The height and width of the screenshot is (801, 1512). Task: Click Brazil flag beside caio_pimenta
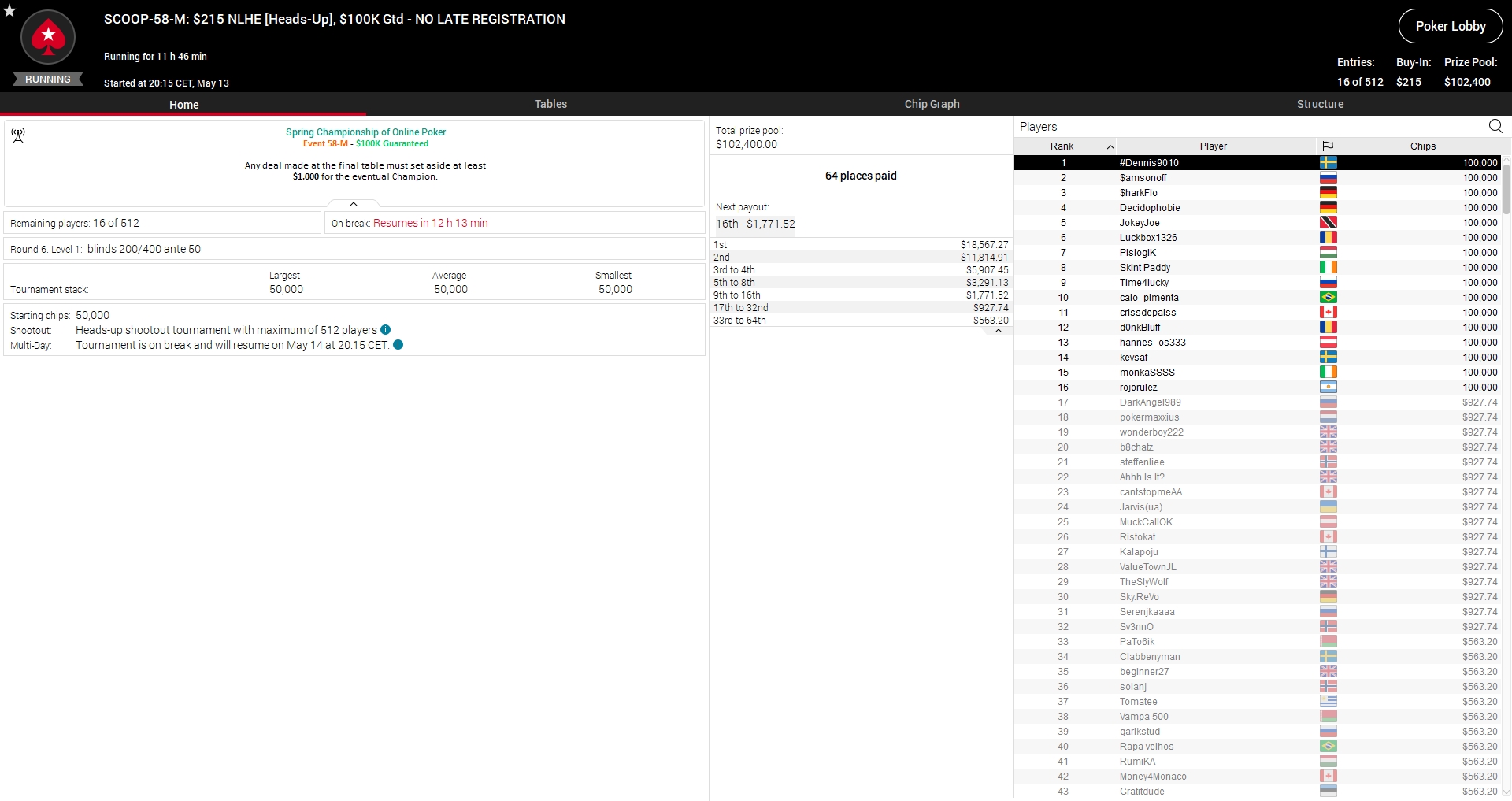[x=1329, y=298]
